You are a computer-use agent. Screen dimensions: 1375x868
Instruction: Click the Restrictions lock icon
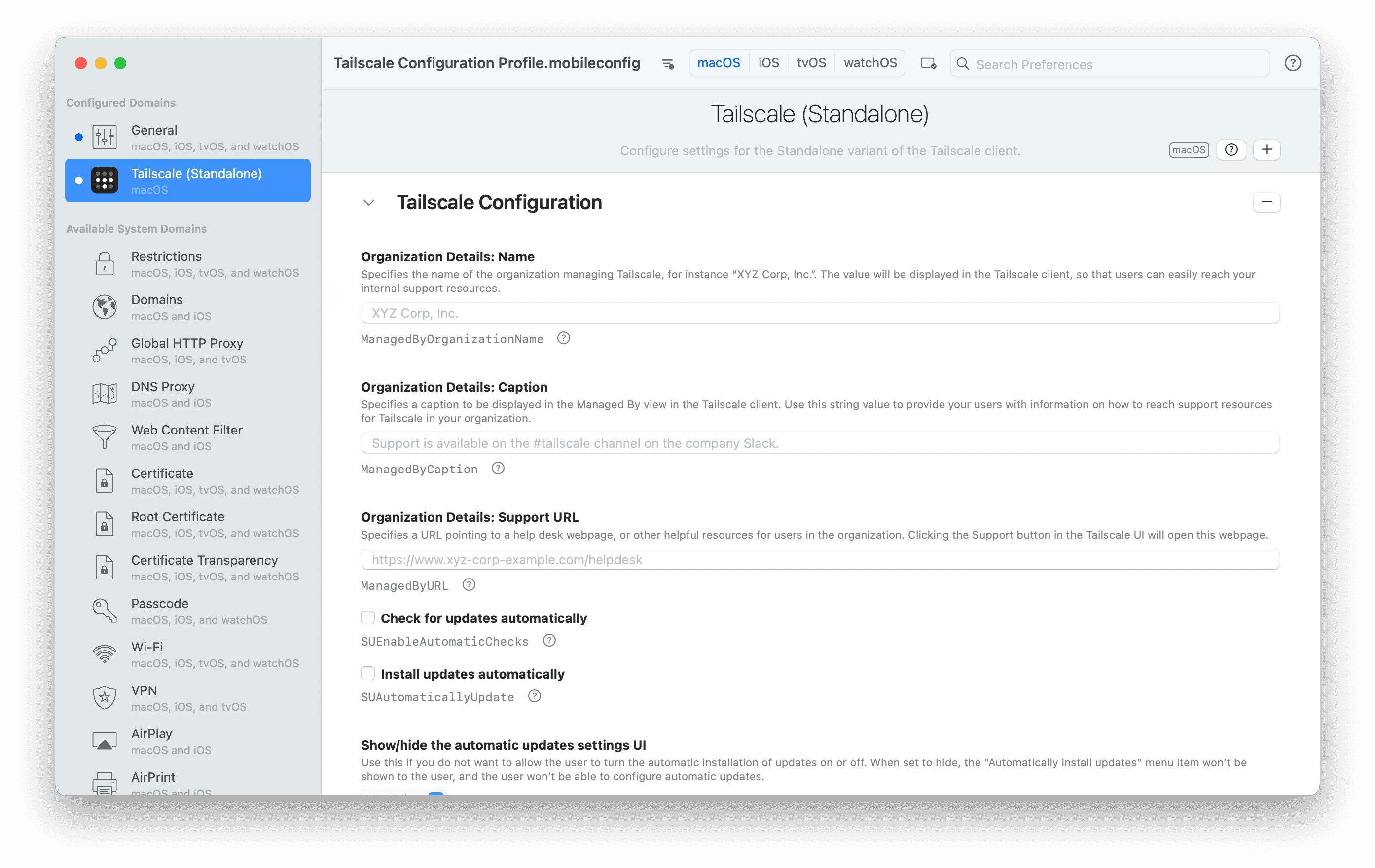pos(105,263)
